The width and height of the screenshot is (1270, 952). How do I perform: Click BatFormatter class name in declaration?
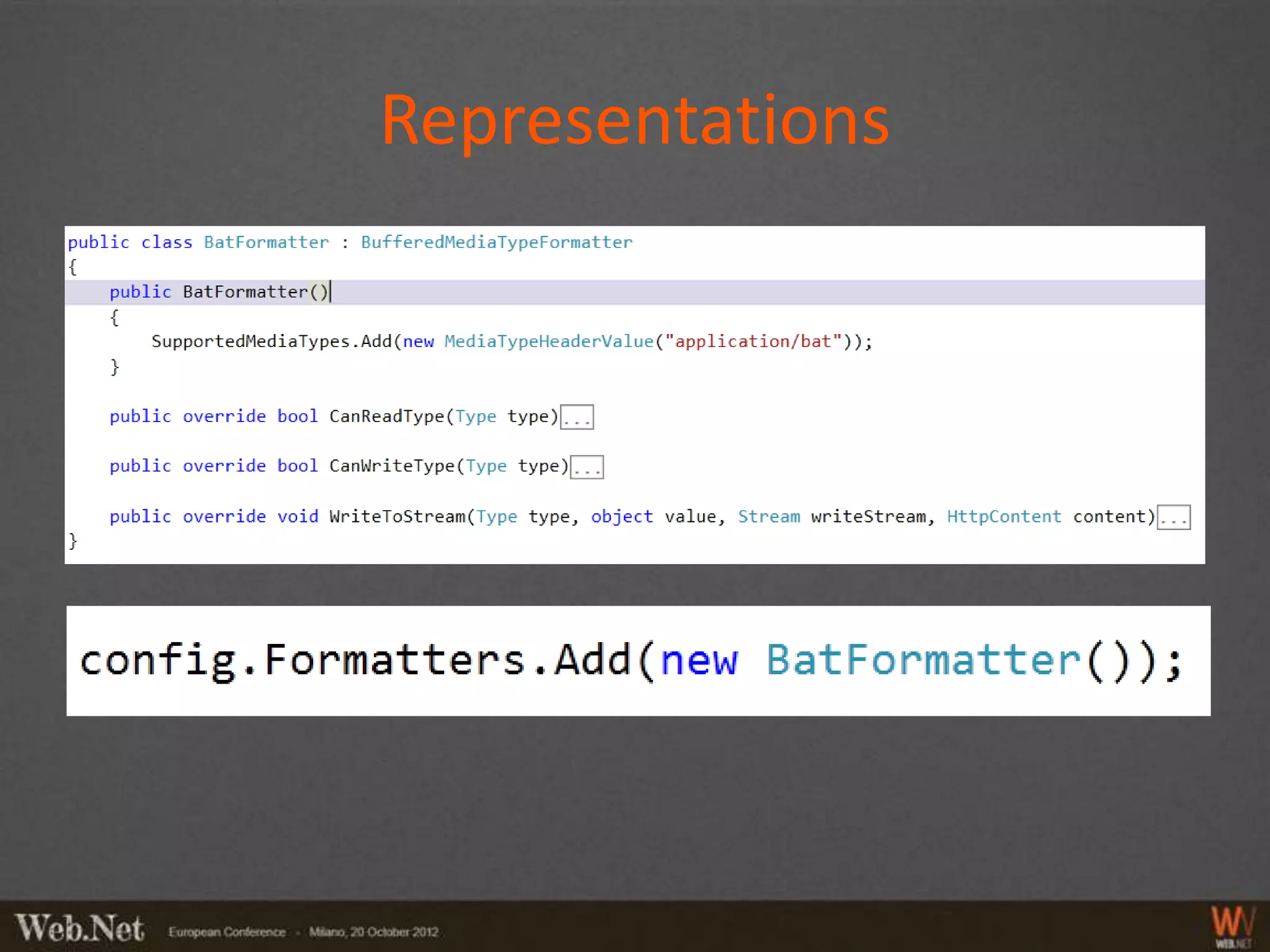[x=266, y=242]
